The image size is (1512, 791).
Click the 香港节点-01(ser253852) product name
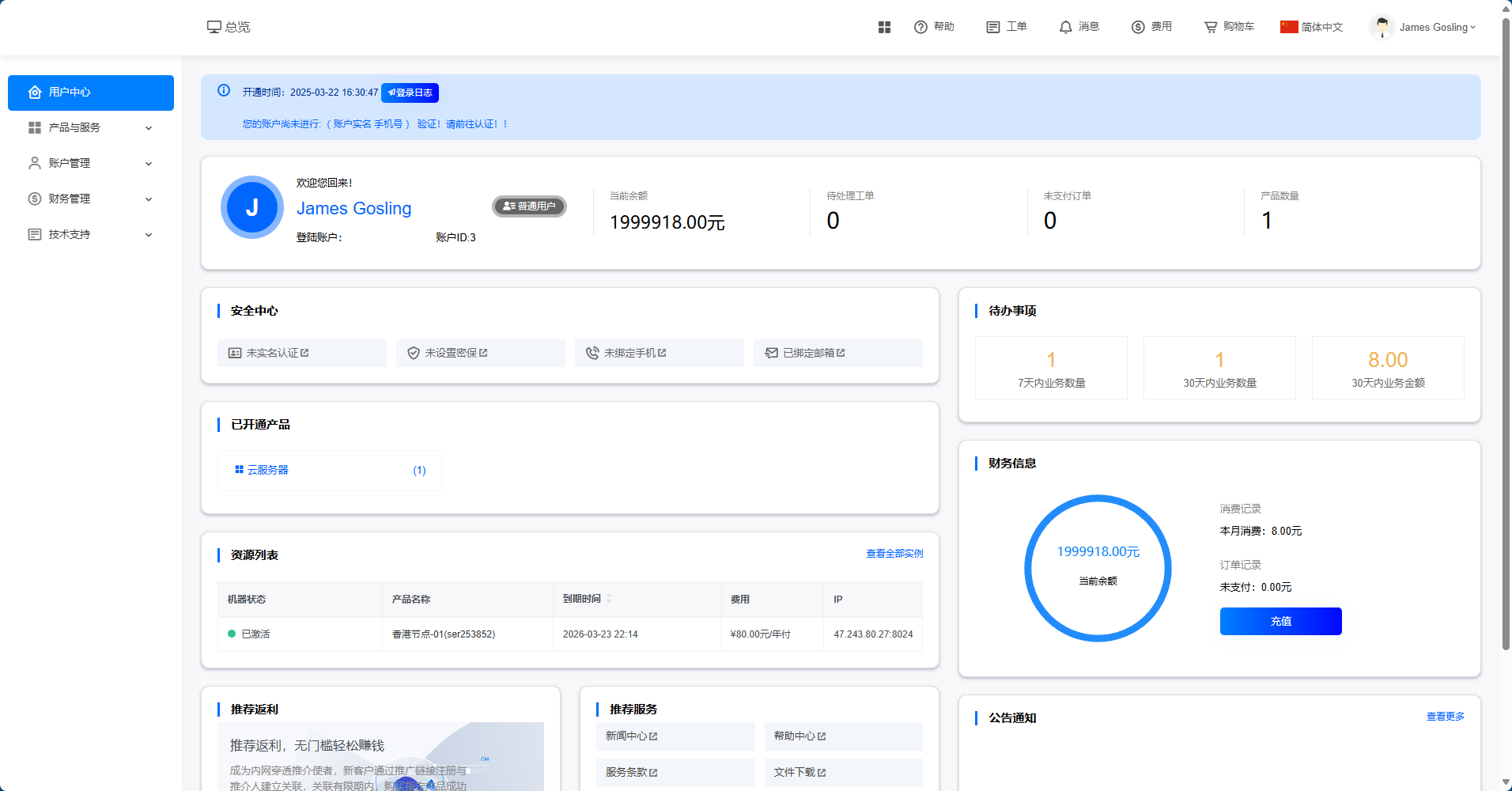tap(444, 634)
